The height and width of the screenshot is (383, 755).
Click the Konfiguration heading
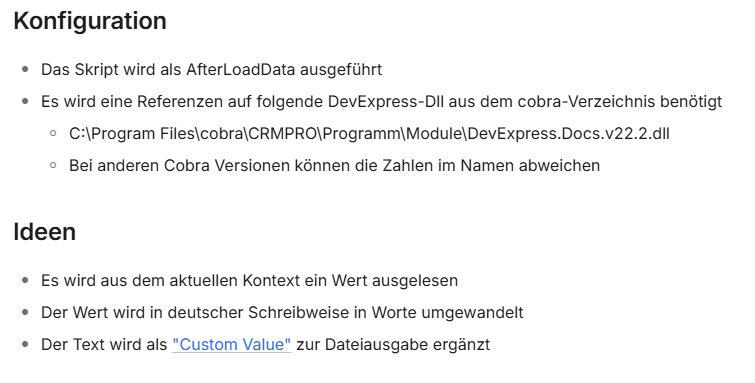pos(90,21)
